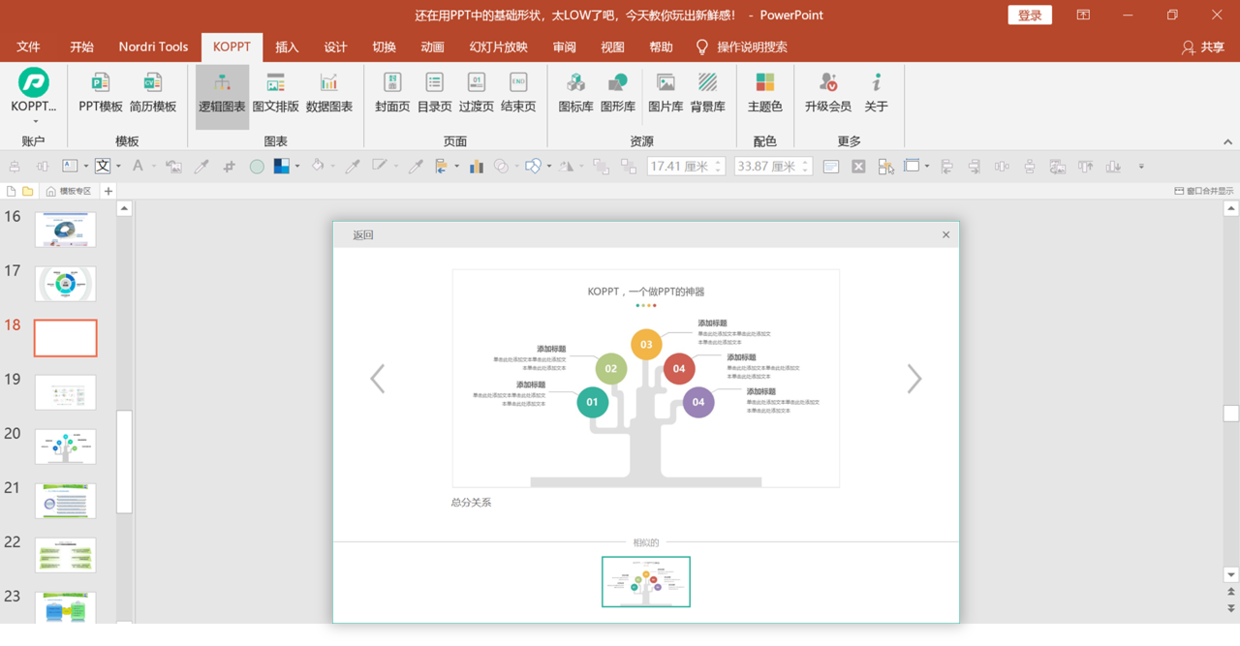
Task: Open 关于 about info
Action: pyautogui.click(x=876, y=92)
